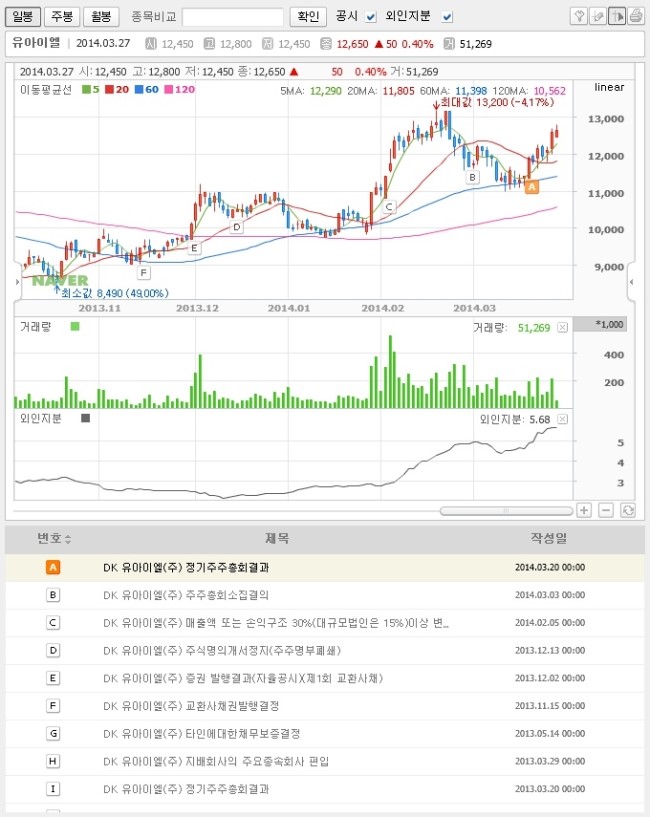
Task: Click the 고가 high price icon
Action: click(x=209, y=44)
